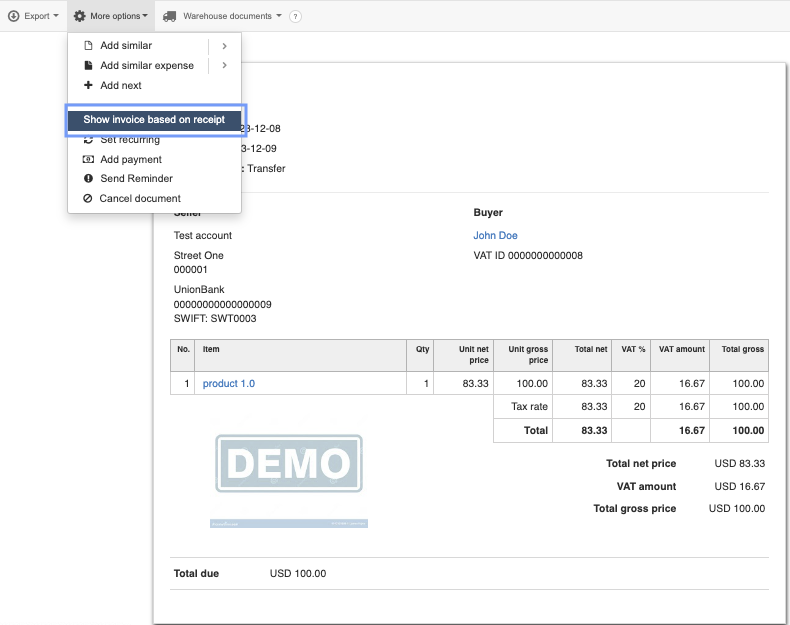
Task: Click the warehouse truck icon
Action: click(x=170, y=16)
